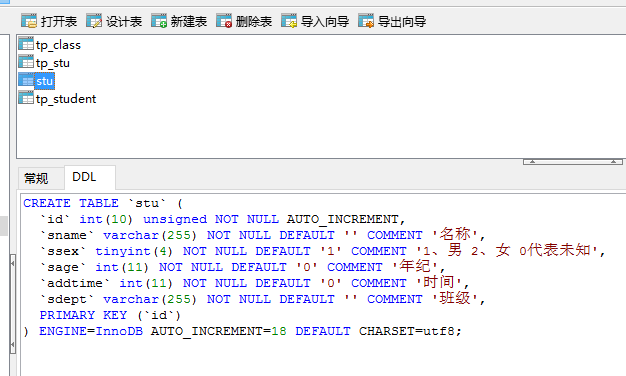Image resolution: width=626 pixels, height=376 pixels.
Task: Click the Delete Table (删除表) icon
Action: click(x=224, y=21)
